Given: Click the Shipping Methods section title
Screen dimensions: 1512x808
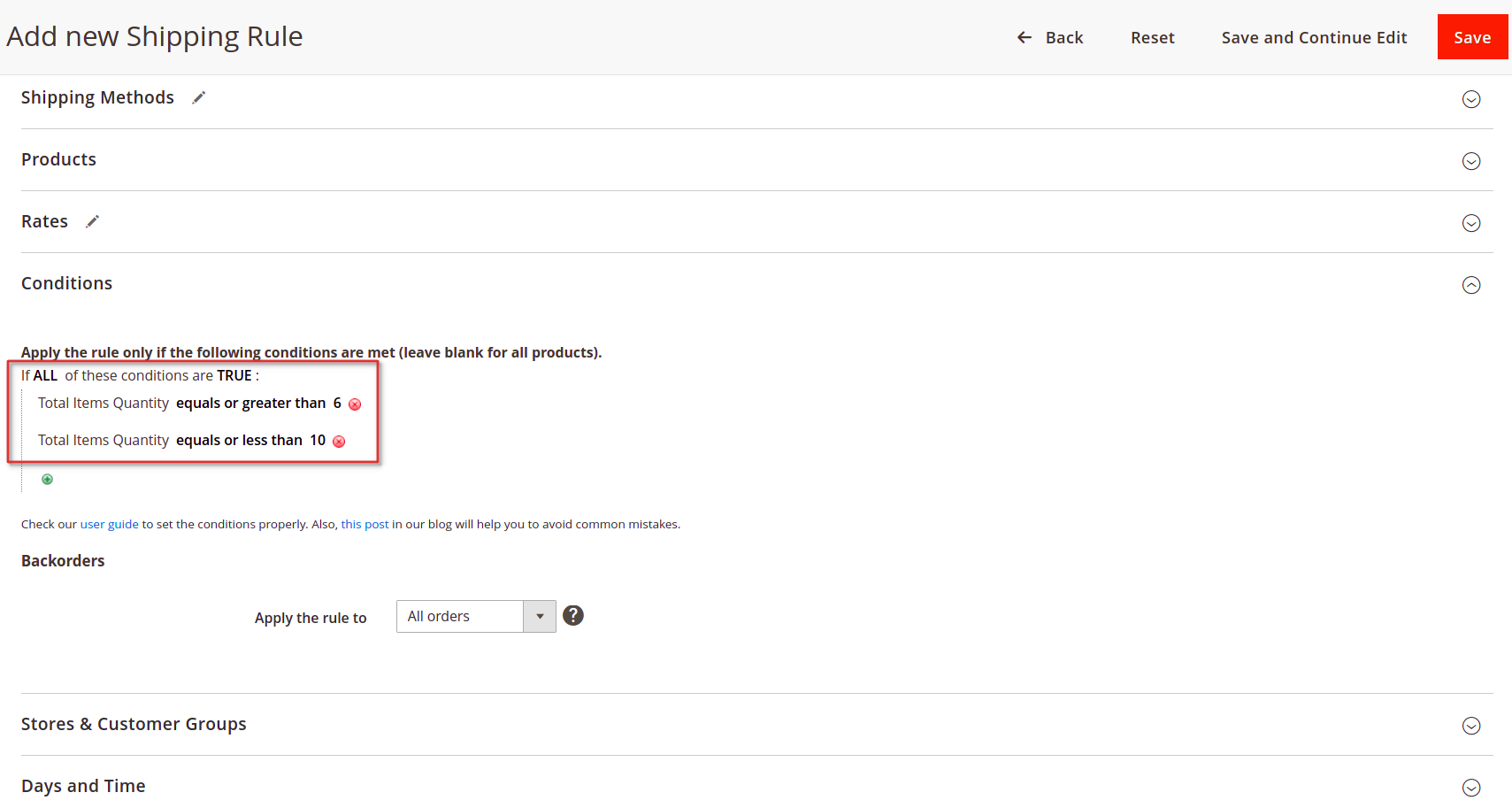Looking at the screenshot, I should [97, 97].
